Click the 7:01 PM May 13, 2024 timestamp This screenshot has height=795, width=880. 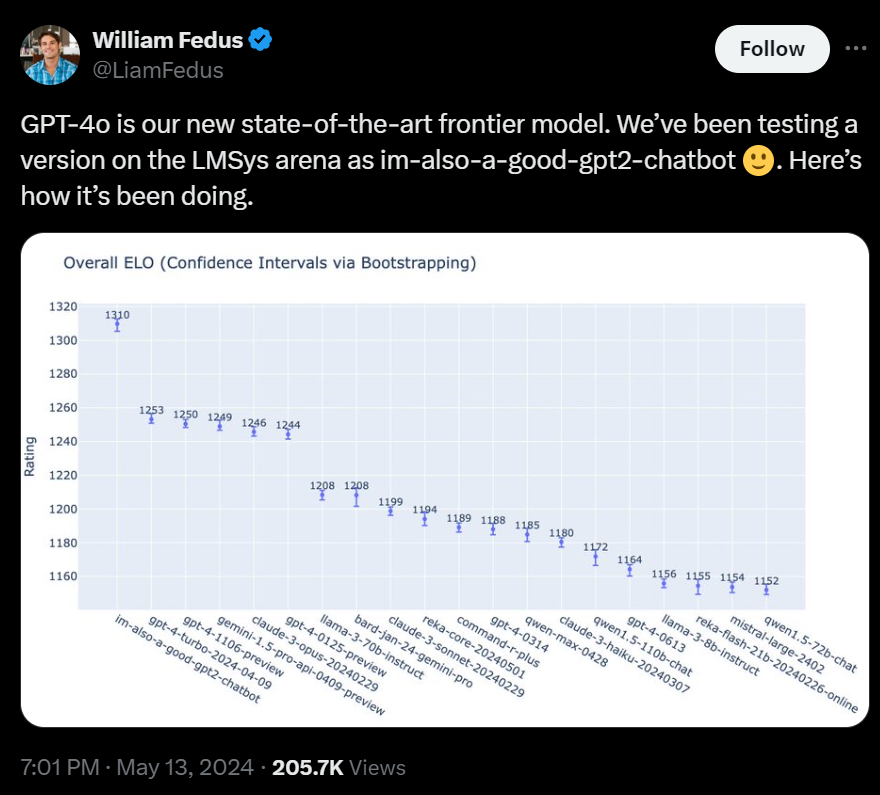pyautogui.click(x=134, y=767)
